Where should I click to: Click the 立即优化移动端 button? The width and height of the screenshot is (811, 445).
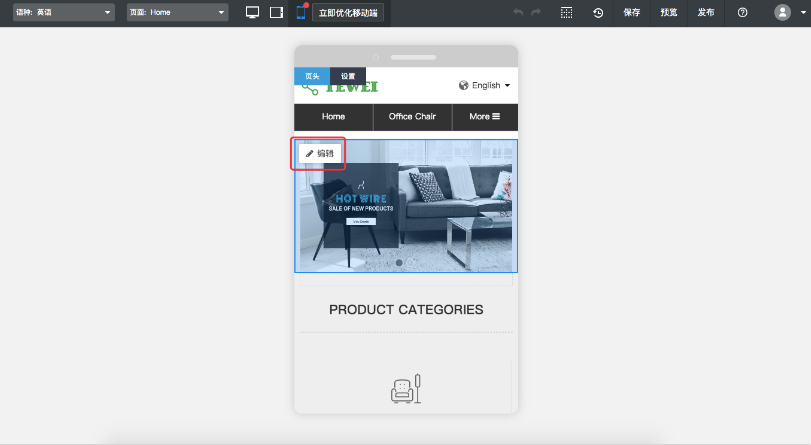click(x=348, y=13)
